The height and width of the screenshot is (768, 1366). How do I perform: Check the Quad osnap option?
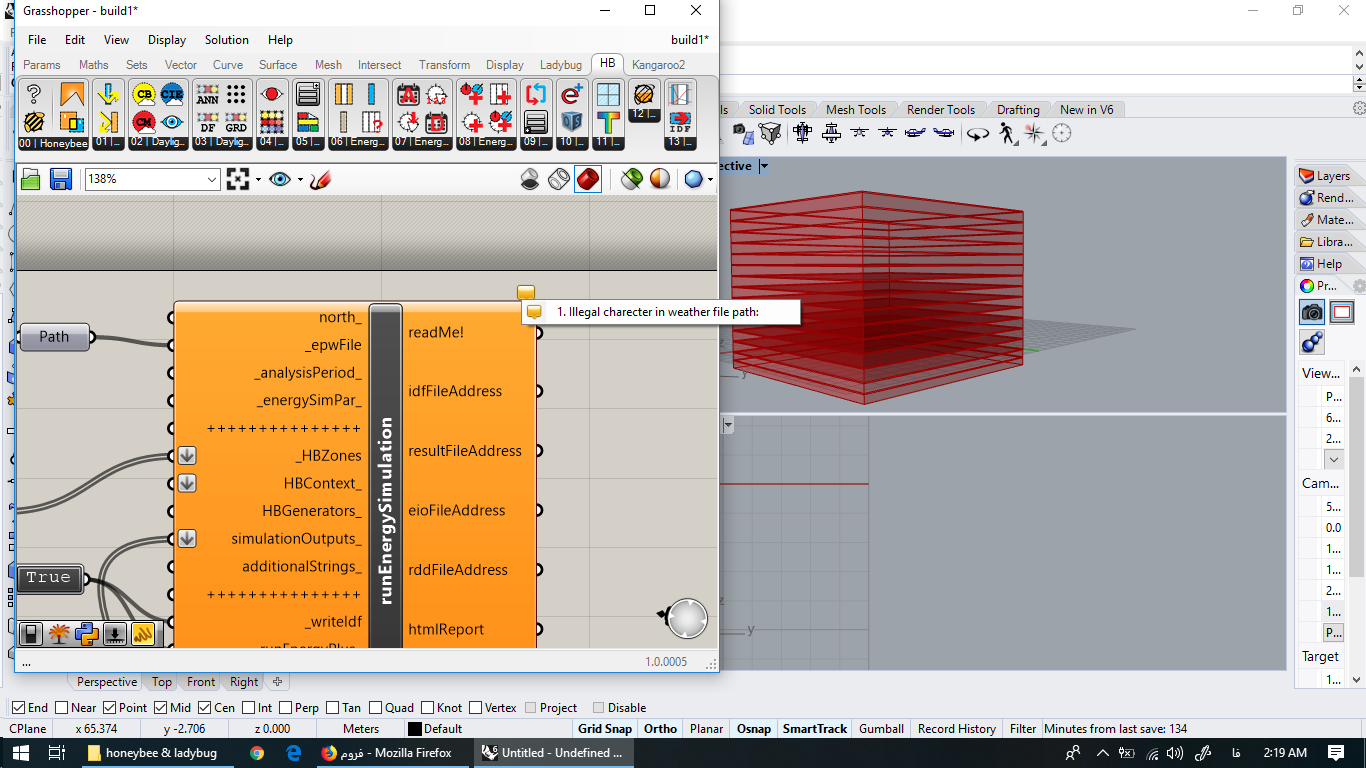coord(374,708)
